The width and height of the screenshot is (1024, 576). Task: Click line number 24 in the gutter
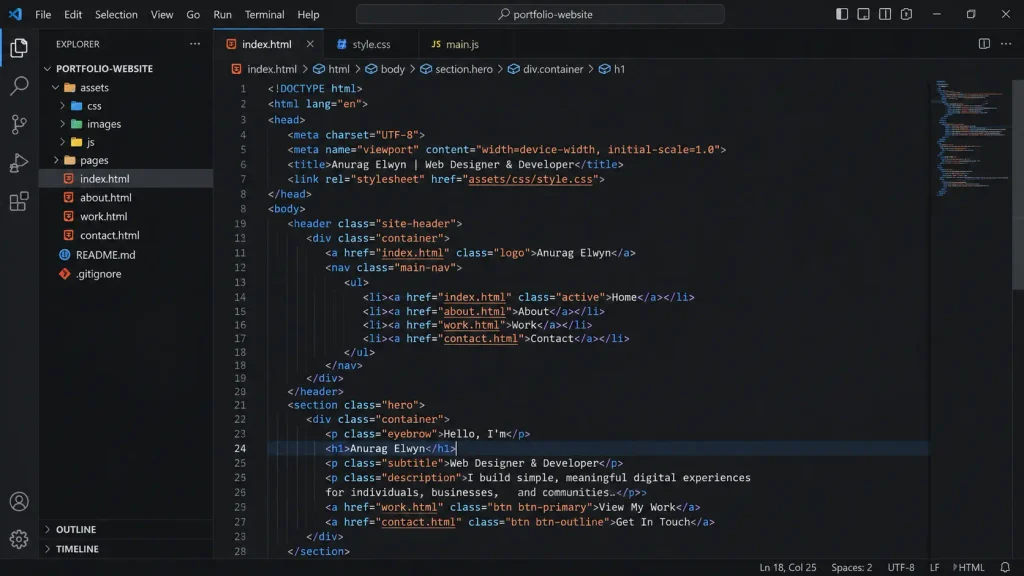(240, 448)
